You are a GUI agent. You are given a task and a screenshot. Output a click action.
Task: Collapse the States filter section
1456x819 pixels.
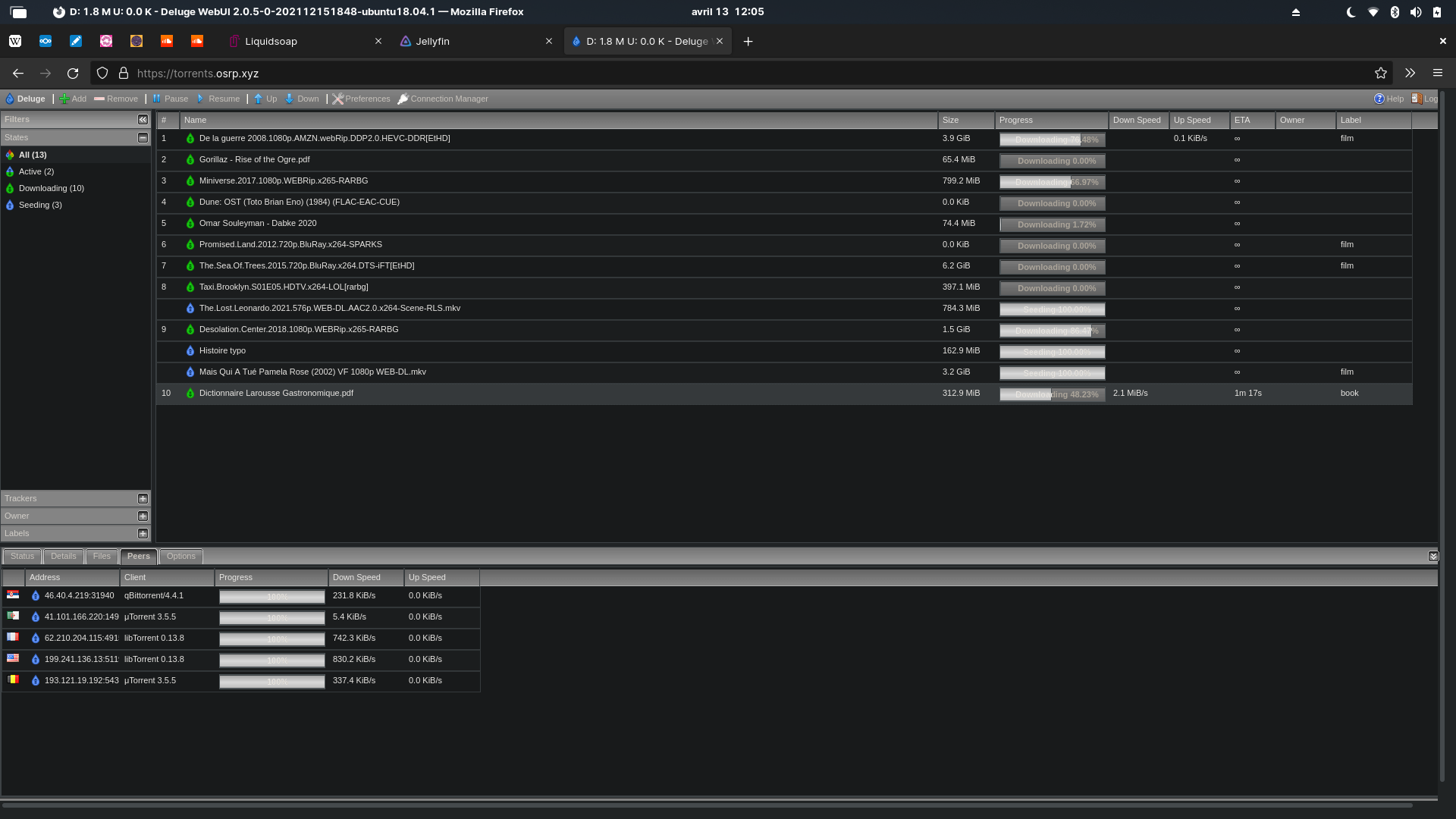point(143,138)
